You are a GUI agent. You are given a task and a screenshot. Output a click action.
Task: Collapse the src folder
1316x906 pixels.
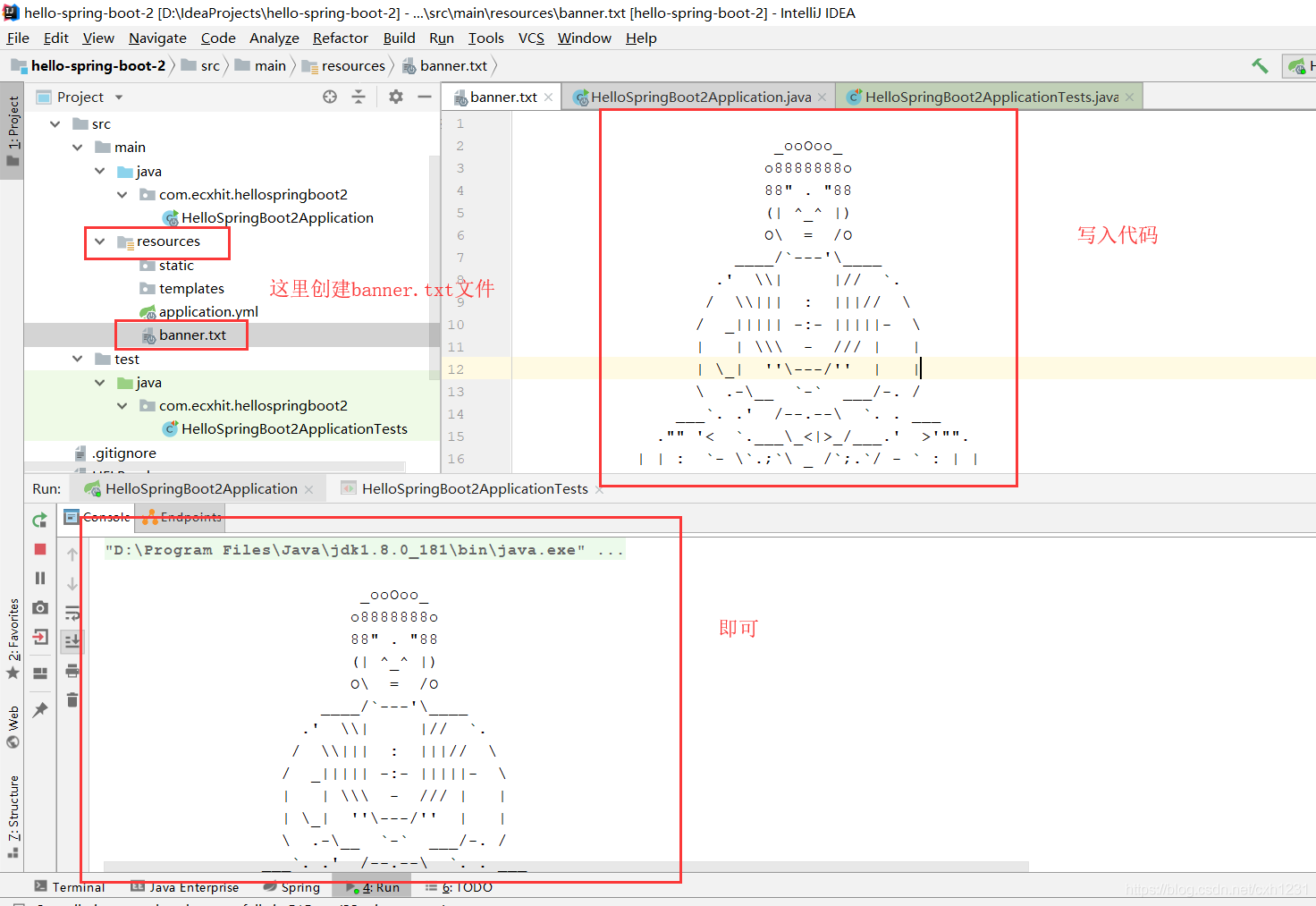[x=55, y=123]
